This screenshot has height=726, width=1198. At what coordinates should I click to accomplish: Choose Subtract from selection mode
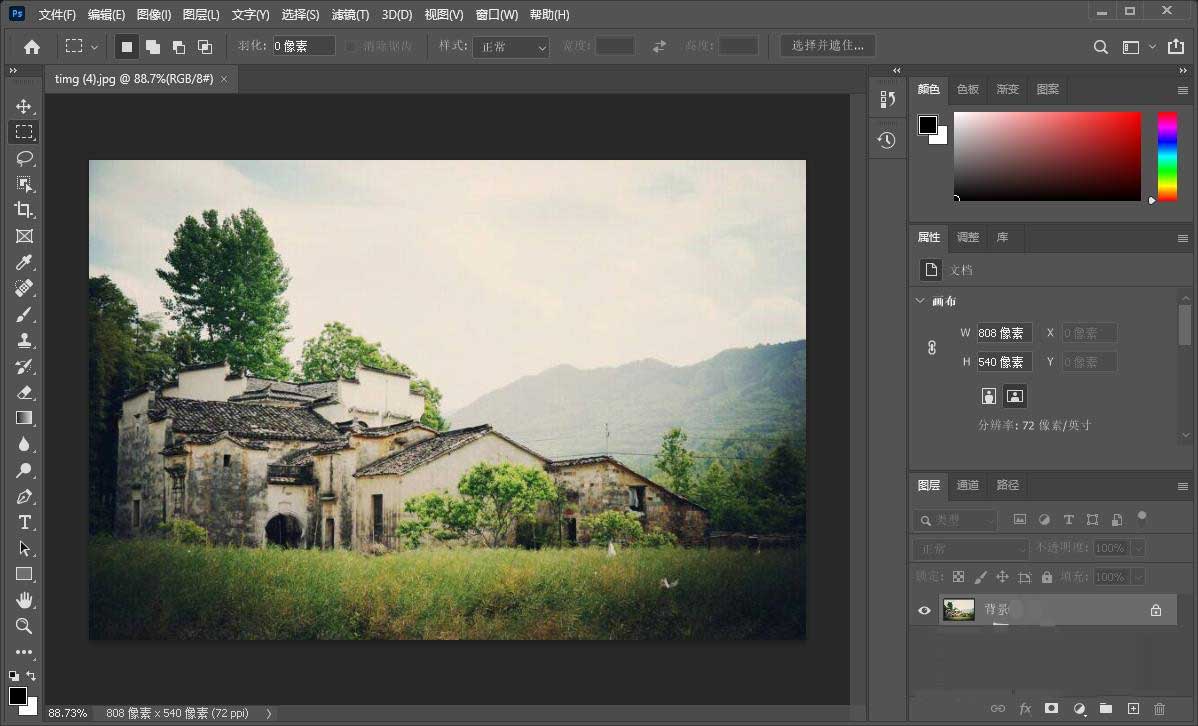click(x=179, y=47)
